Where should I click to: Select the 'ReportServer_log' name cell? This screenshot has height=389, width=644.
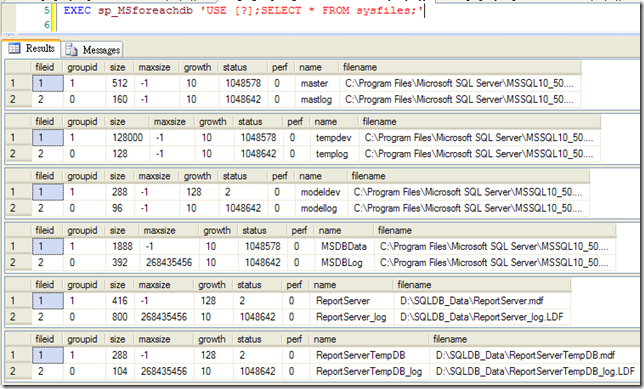352,317
